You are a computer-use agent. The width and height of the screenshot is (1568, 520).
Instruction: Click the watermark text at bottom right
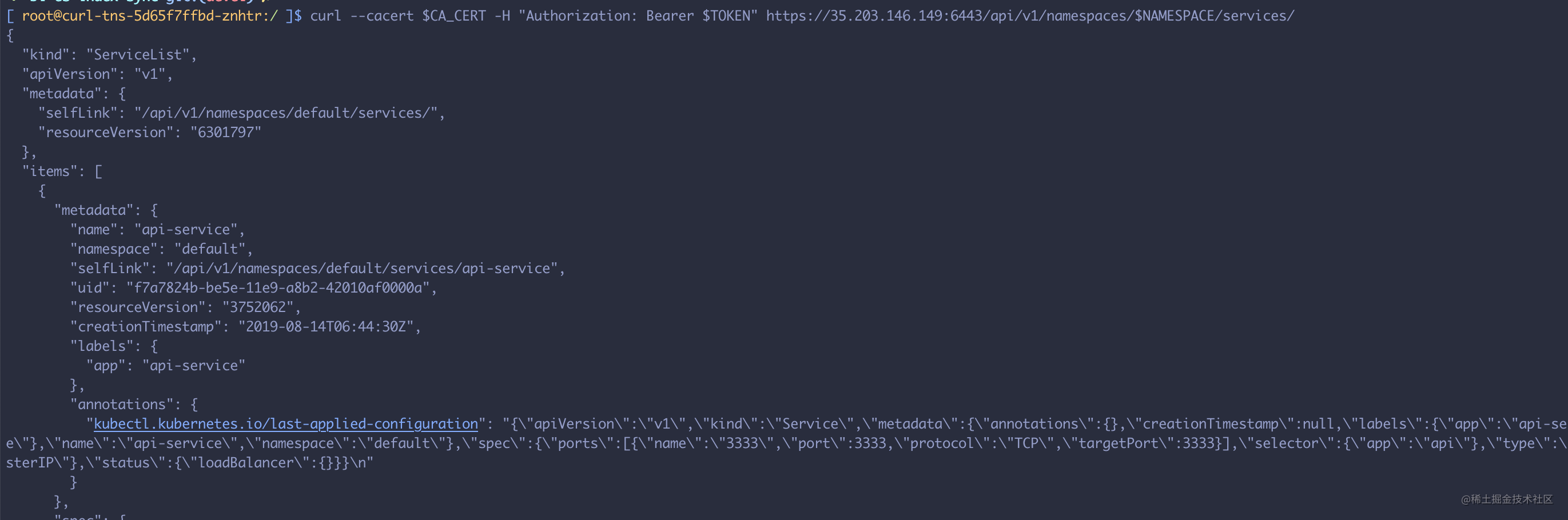point(1506,499)
